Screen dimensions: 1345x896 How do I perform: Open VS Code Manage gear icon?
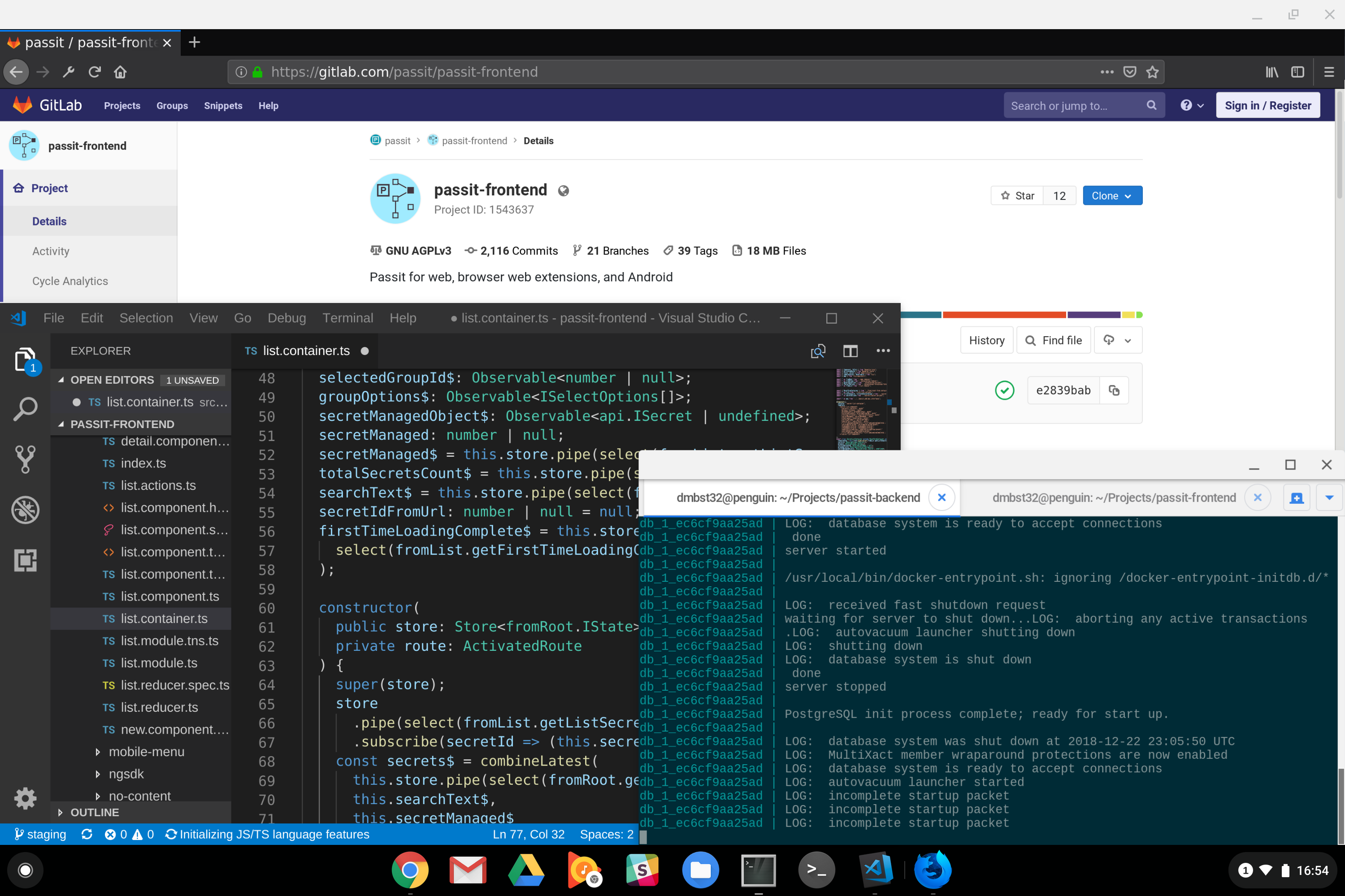25,798
